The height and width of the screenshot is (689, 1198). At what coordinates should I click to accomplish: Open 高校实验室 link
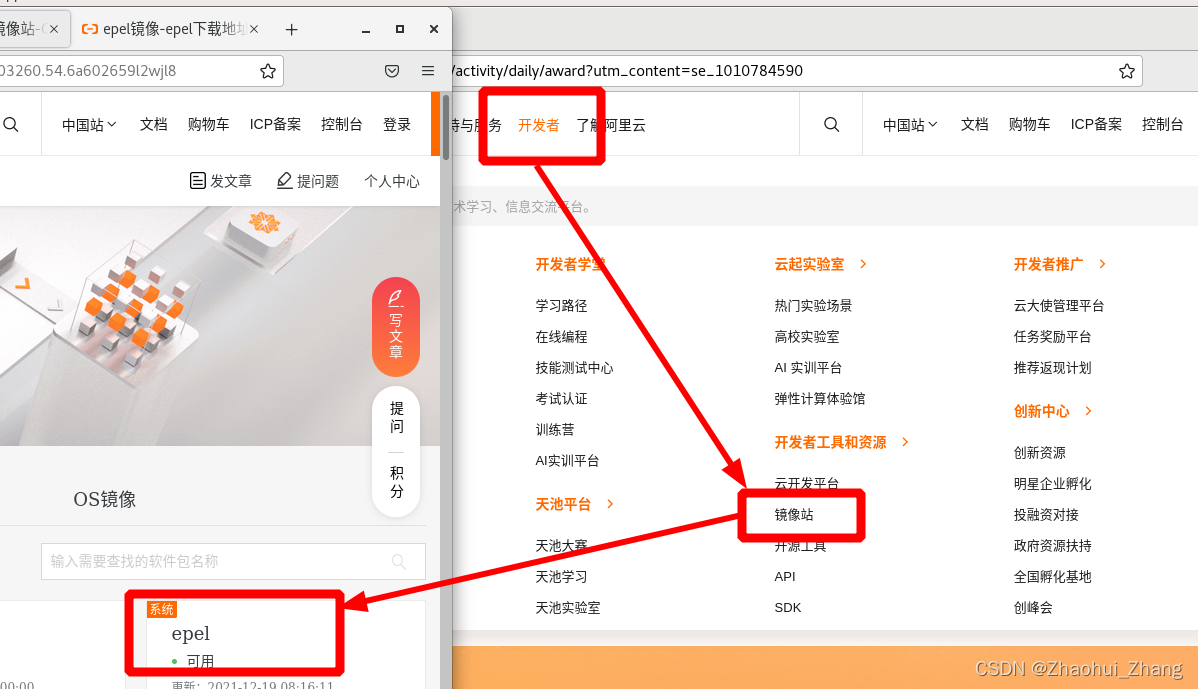click(x=807, y=337)
